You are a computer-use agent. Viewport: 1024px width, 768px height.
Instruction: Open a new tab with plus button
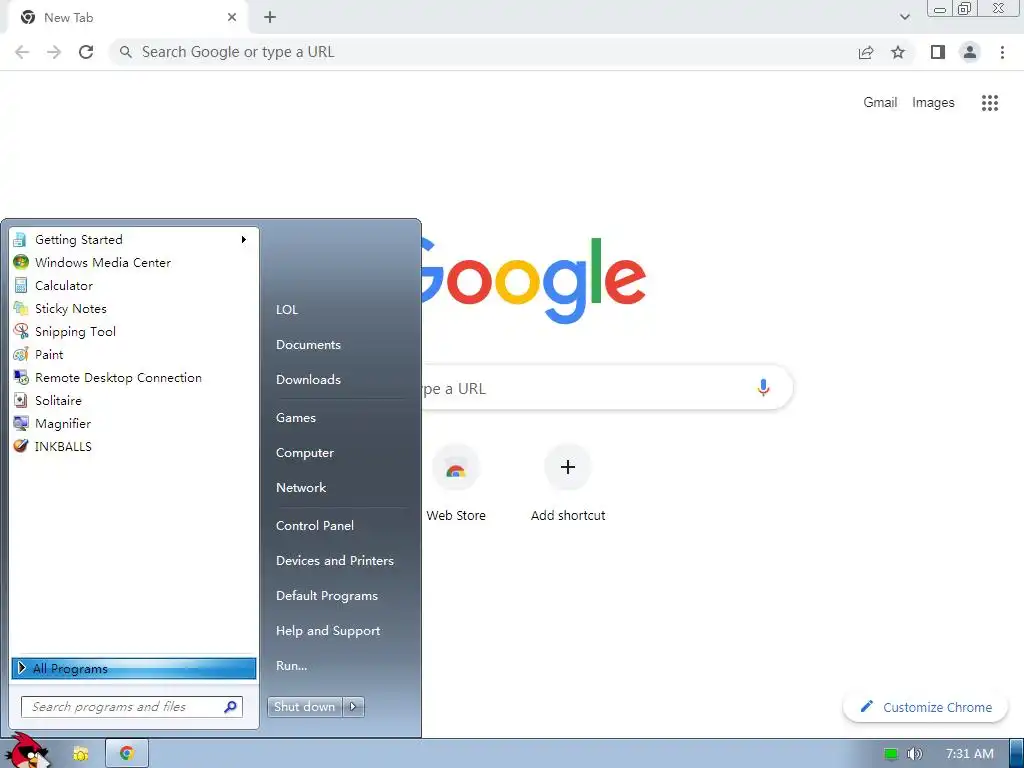tap(270, 18)
